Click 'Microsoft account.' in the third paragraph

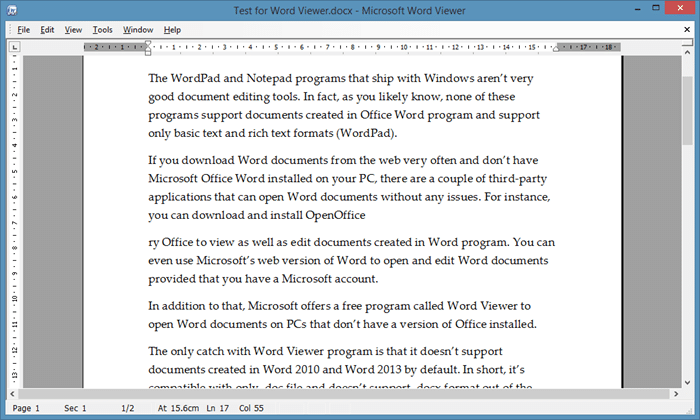pos(330,279)
